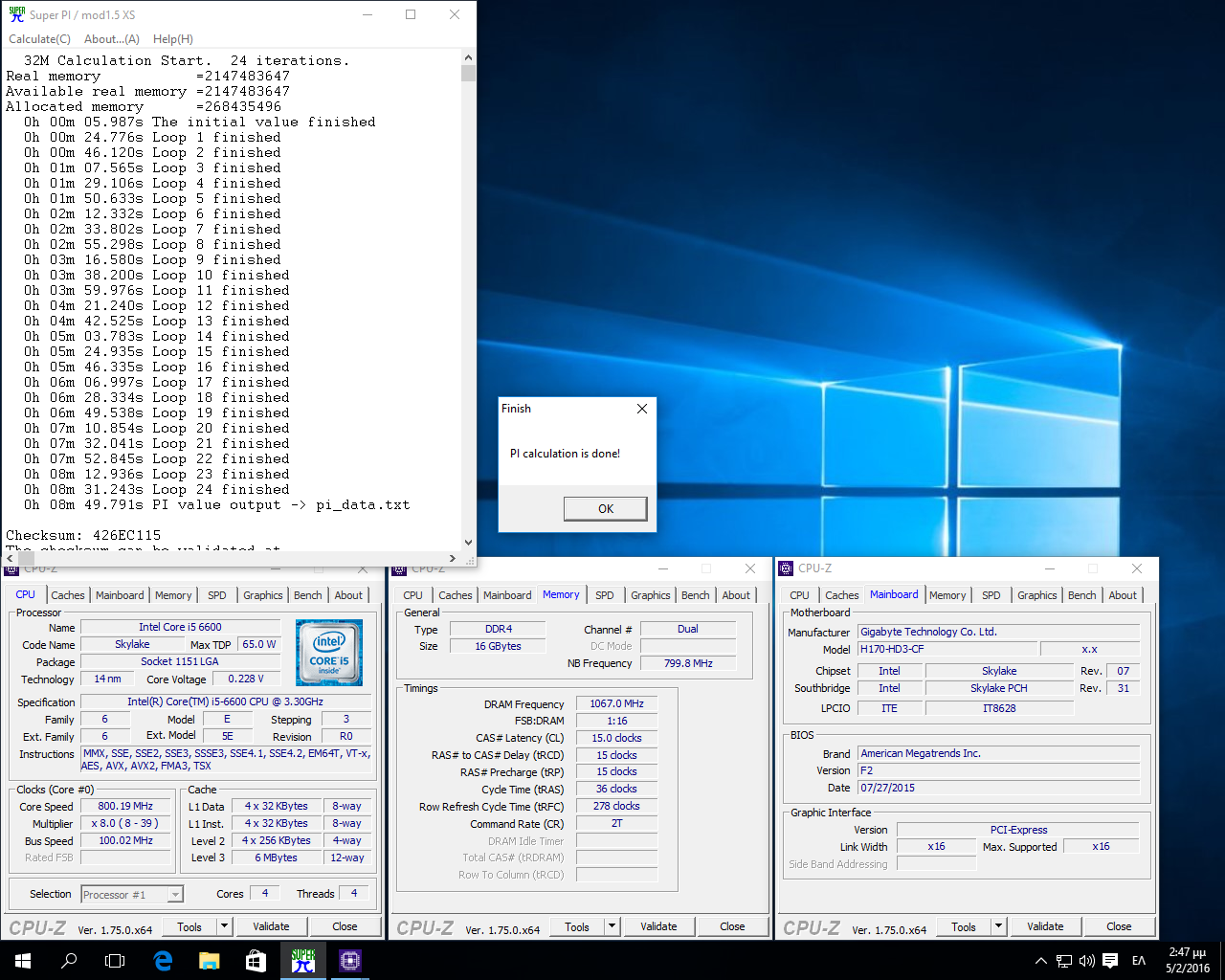The height and width of the screenshot is (980, 1225).
Task: Switch to CPU-Z taskbar icon
Action: (x=350, y=960)
